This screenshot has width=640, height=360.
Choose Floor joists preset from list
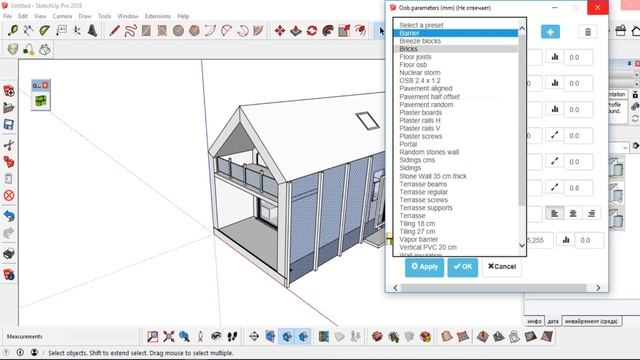pos(456,57)
